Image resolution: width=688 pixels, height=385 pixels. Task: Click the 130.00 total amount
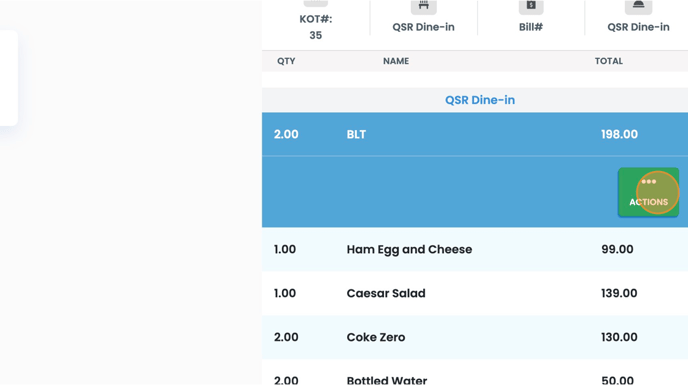coord(619,337)
